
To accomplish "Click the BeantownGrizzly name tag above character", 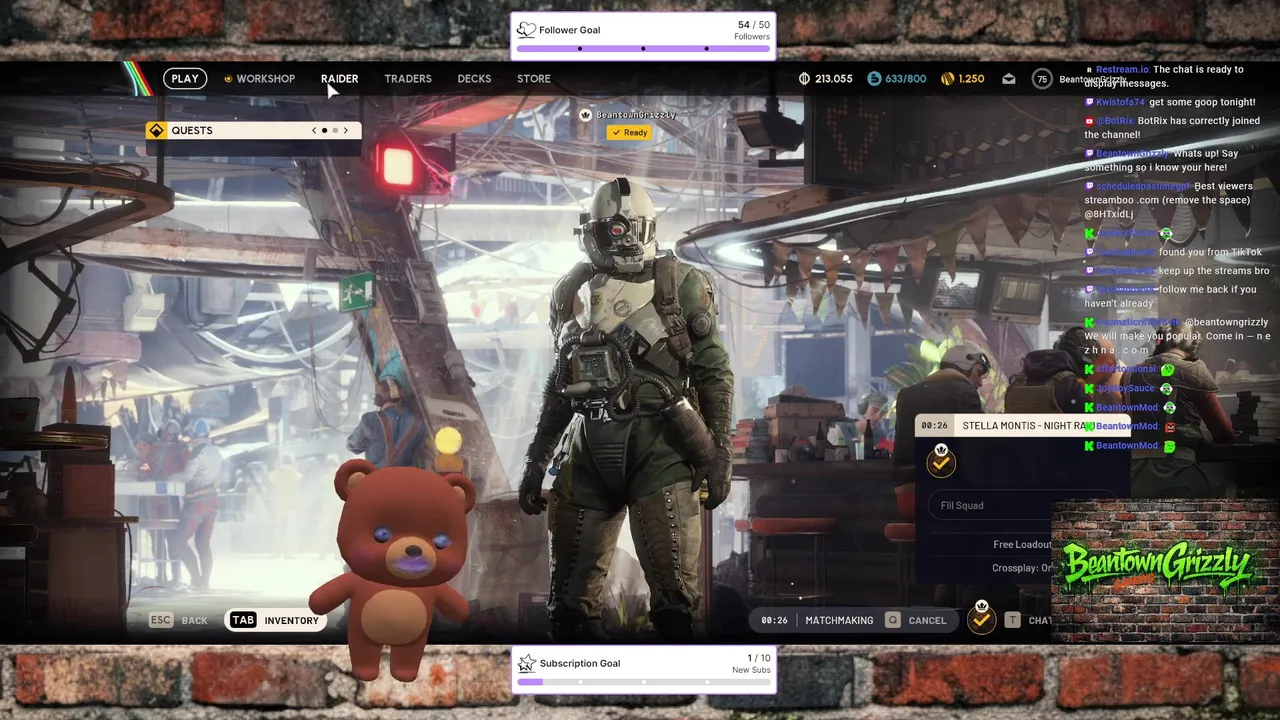I will [636, 115].
